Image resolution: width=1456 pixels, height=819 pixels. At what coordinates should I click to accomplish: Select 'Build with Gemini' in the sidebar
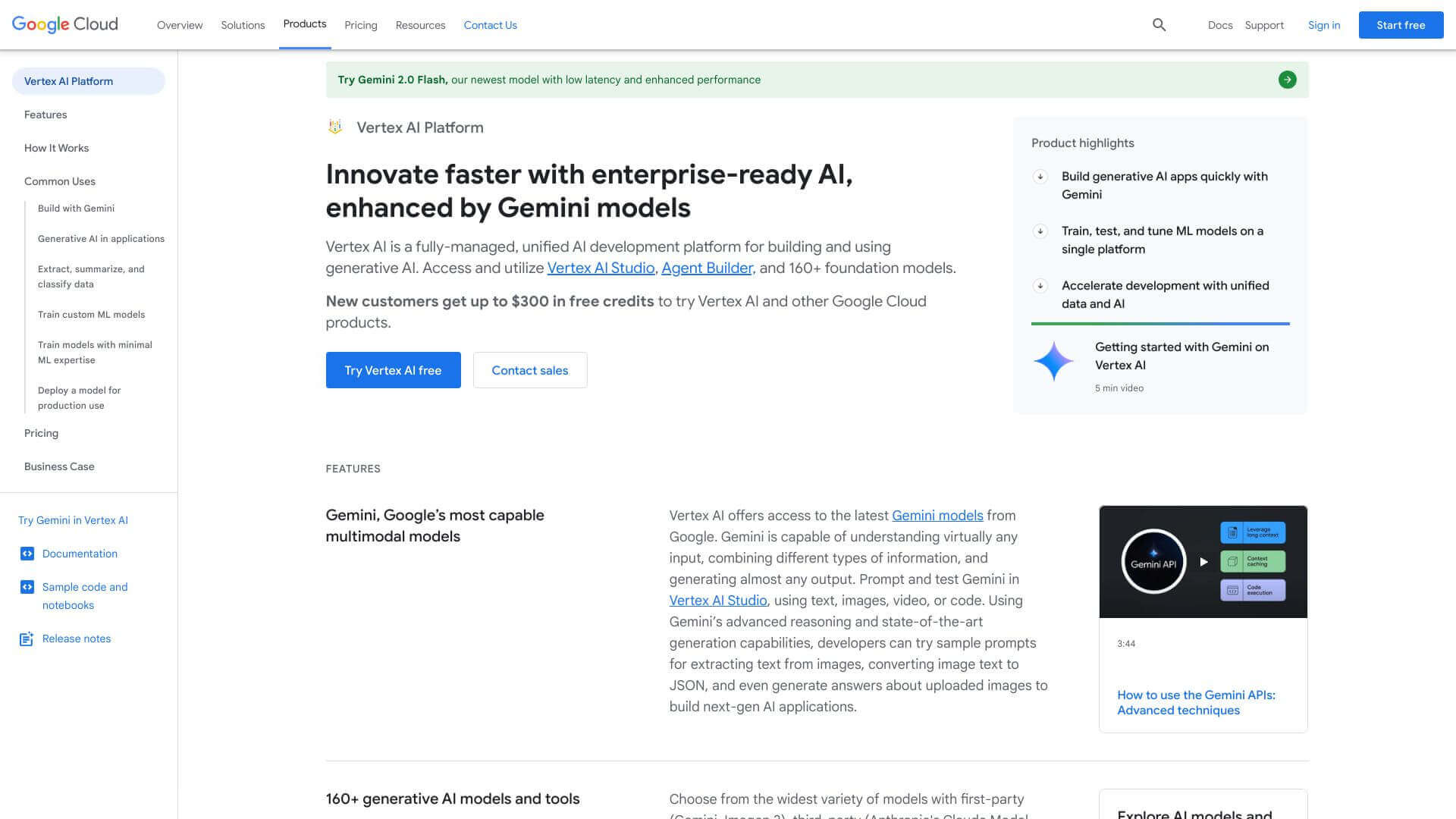76,208
